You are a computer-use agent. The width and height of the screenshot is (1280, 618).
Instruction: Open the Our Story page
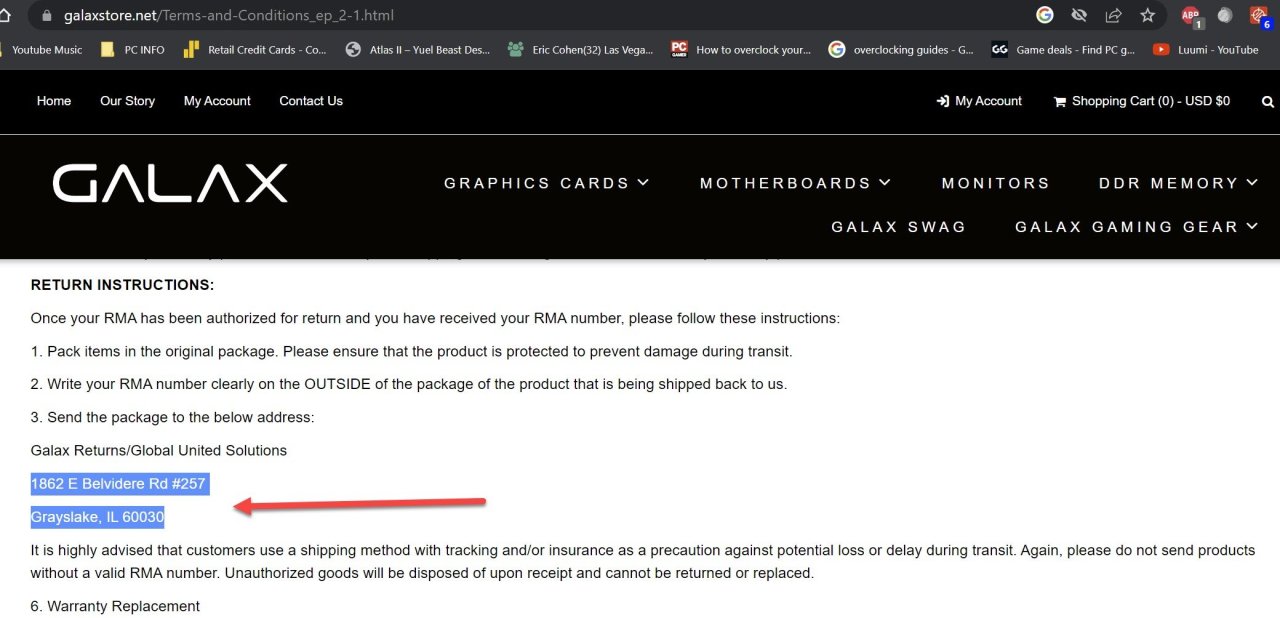tap(127, 101)
